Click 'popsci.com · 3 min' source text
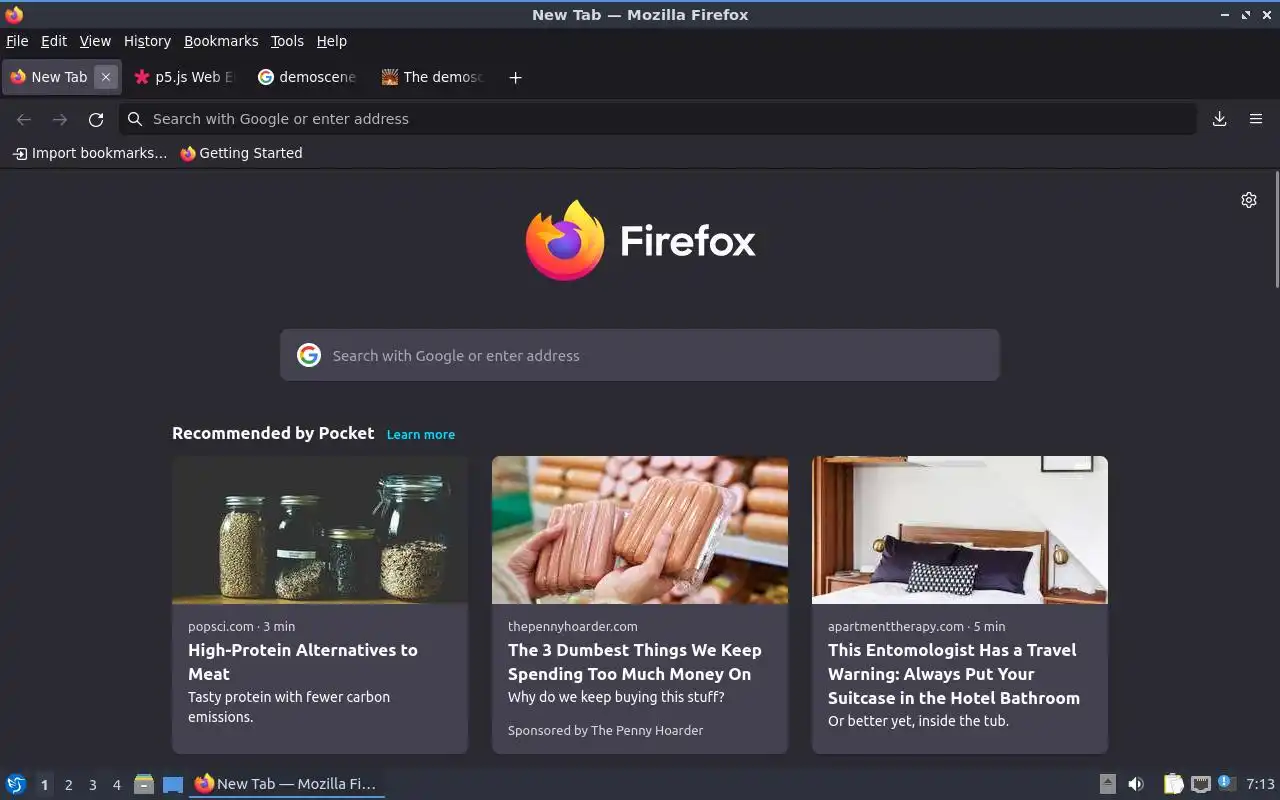Image resolution: width=1280 pixels, height=800 pixels. (x=241, y=626)
